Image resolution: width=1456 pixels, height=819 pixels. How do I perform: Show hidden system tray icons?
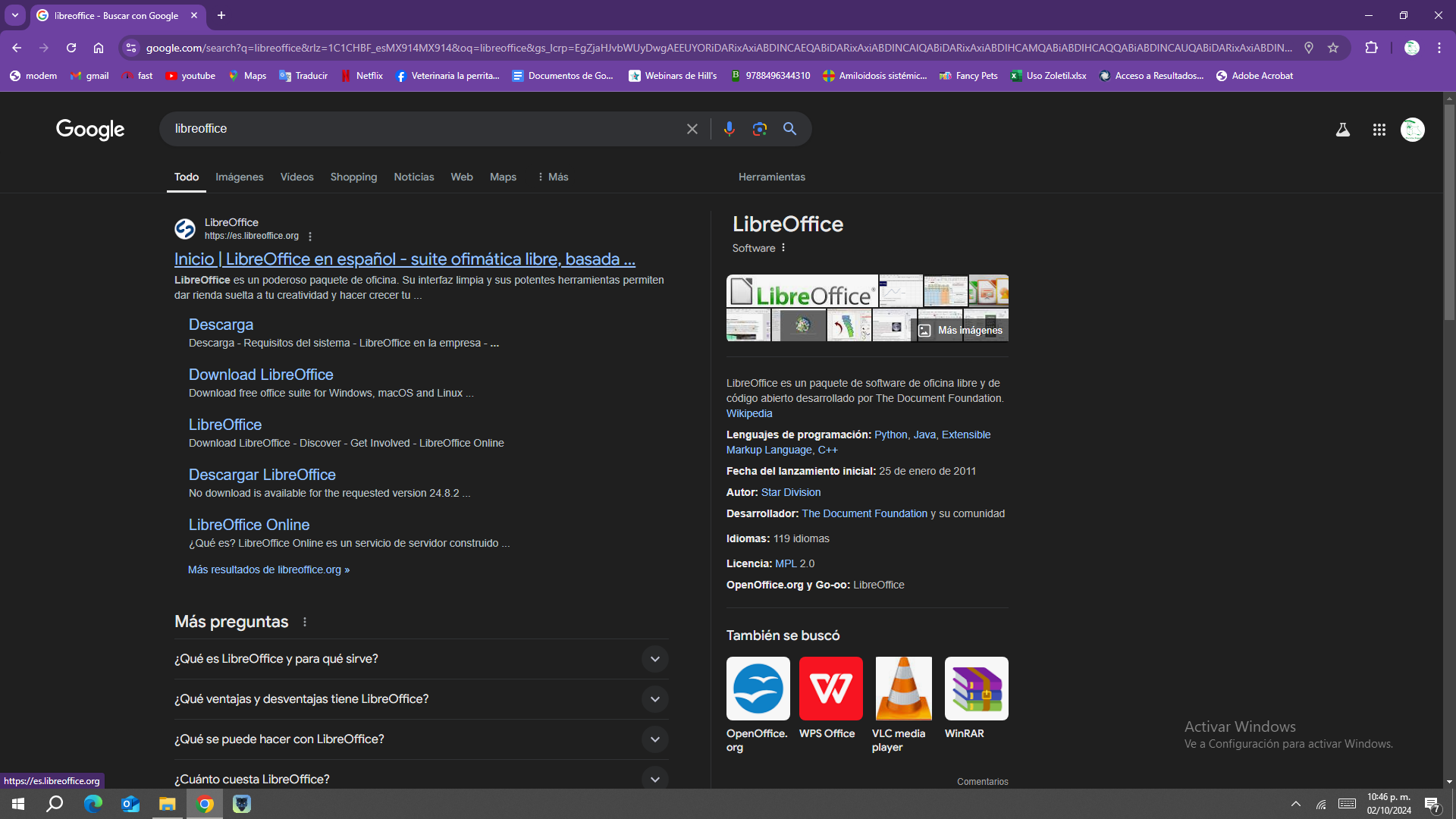click(1296, 804)
